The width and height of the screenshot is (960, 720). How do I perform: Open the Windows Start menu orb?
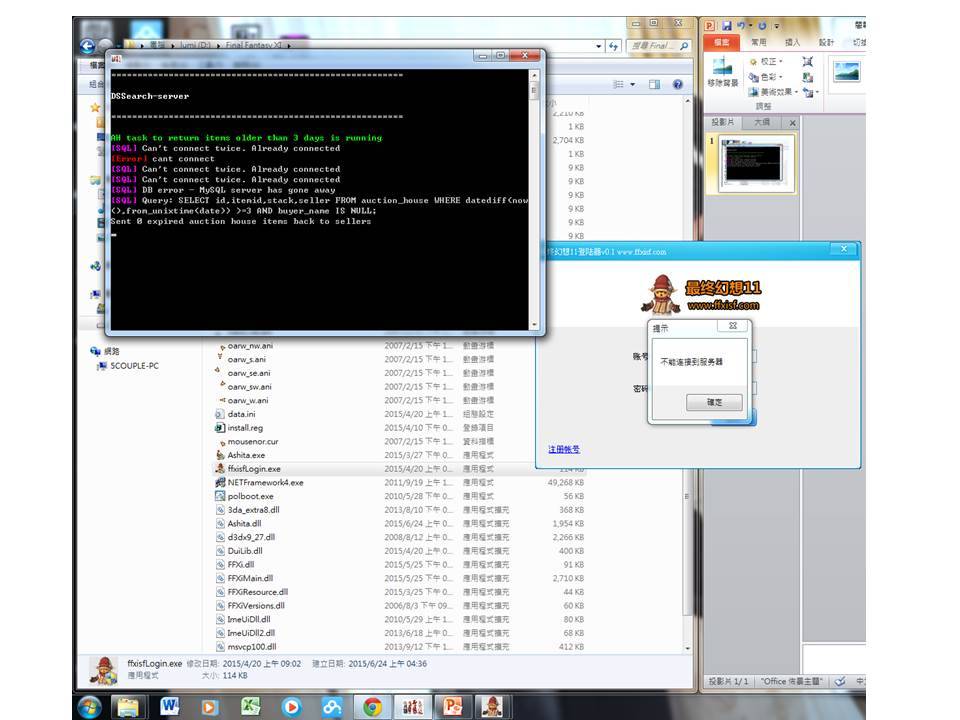[90, 707]
